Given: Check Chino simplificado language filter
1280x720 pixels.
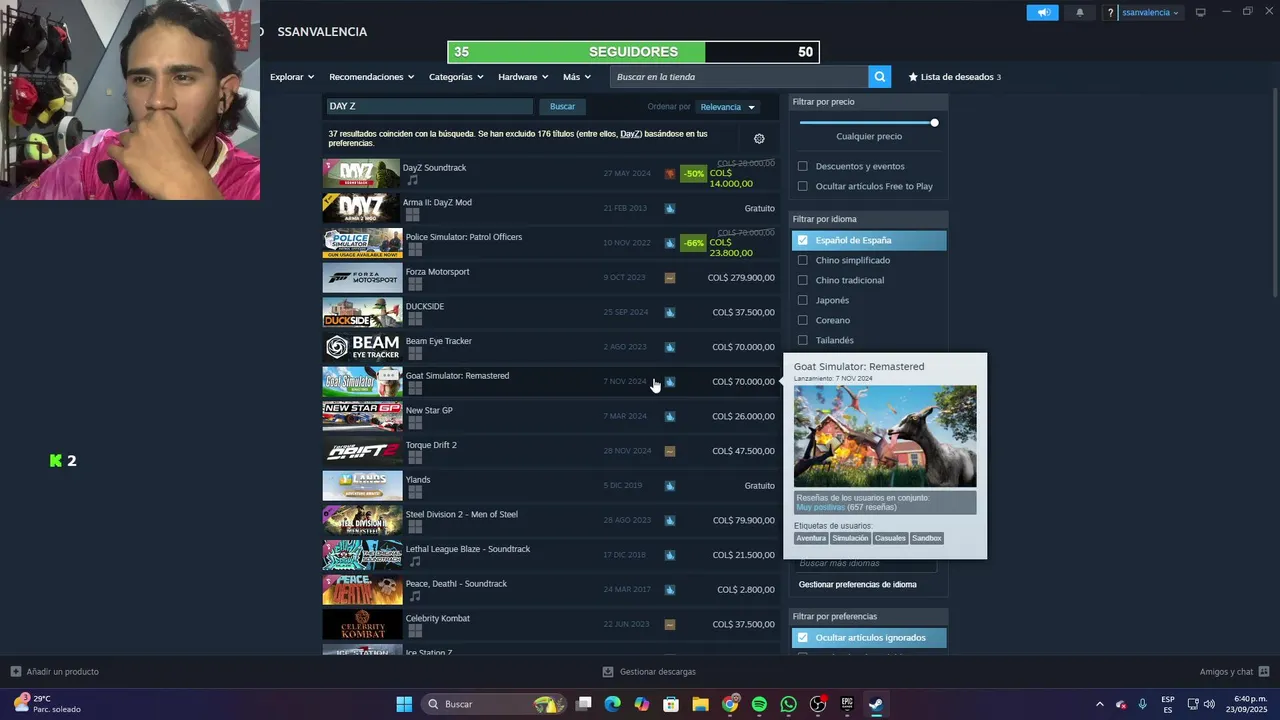Looking at the screenshot, I should pos(802,260).
